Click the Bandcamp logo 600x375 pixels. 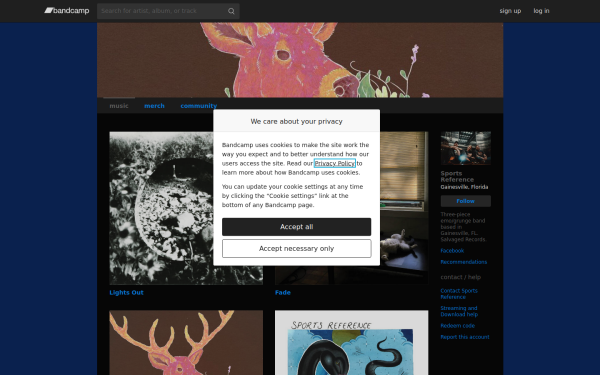click(67, 11)
